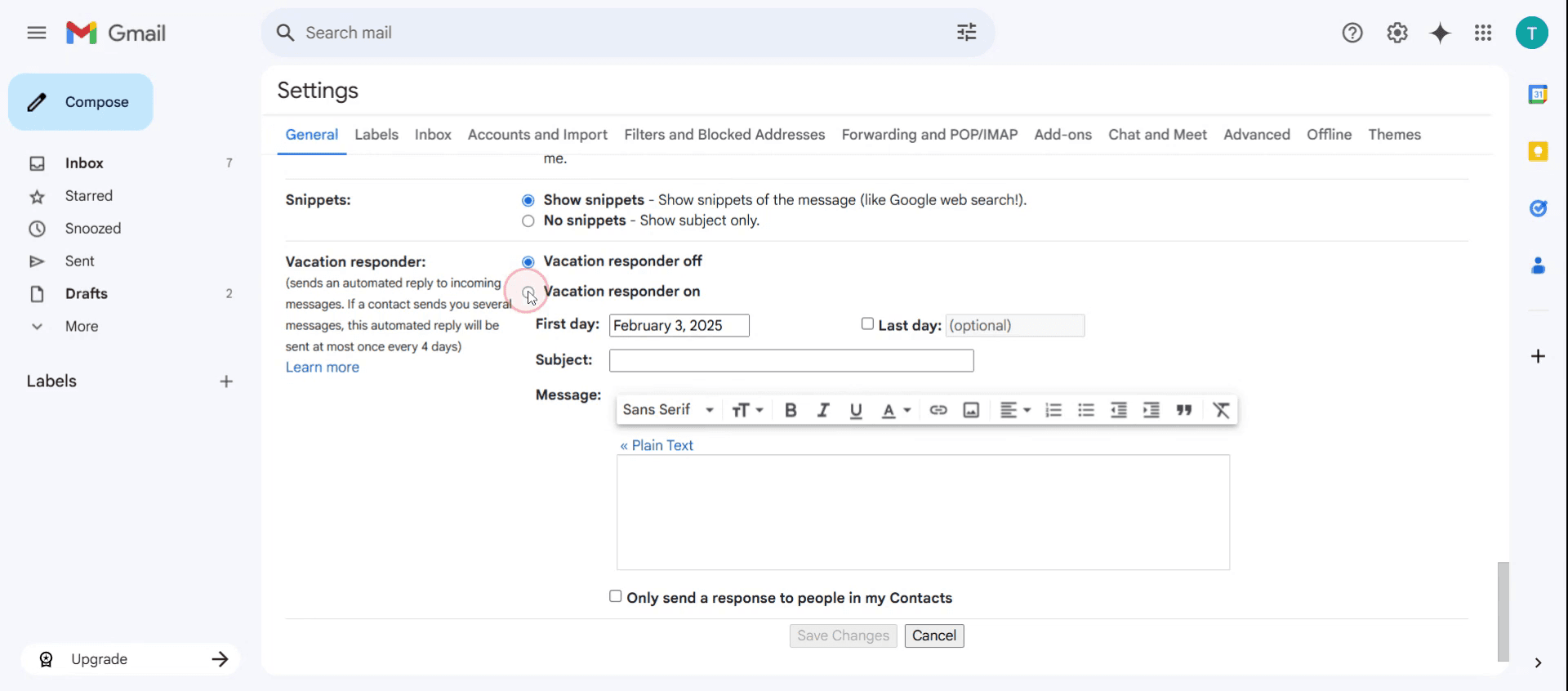Insert image using the toolbar icon
The image size is (1568, 691).
971,410
